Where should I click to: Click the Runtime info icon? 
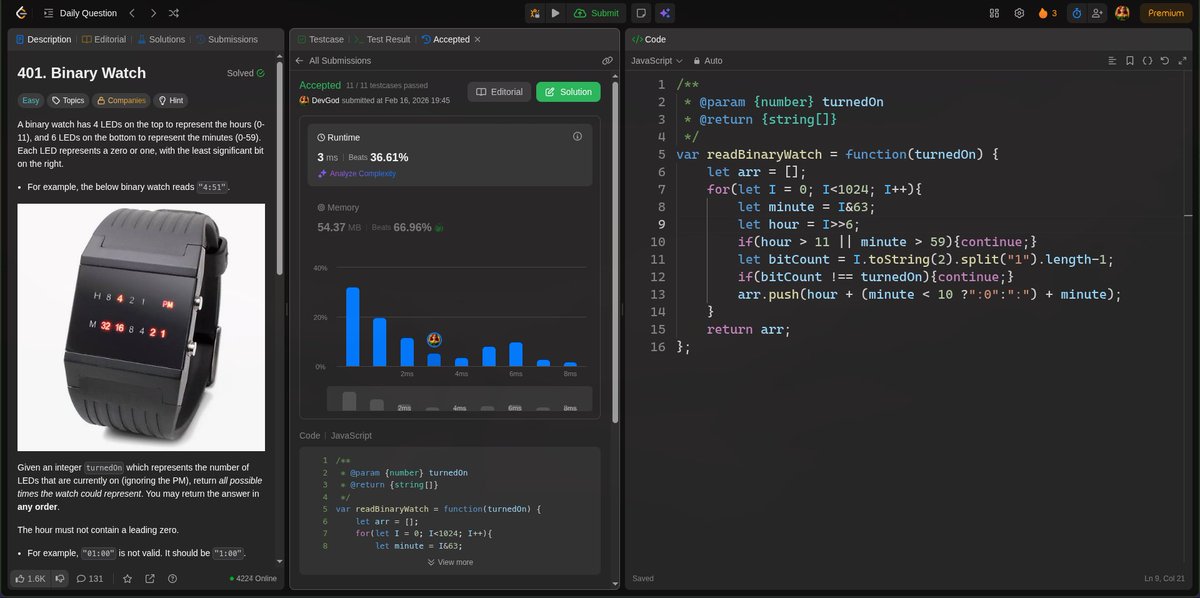577,136
